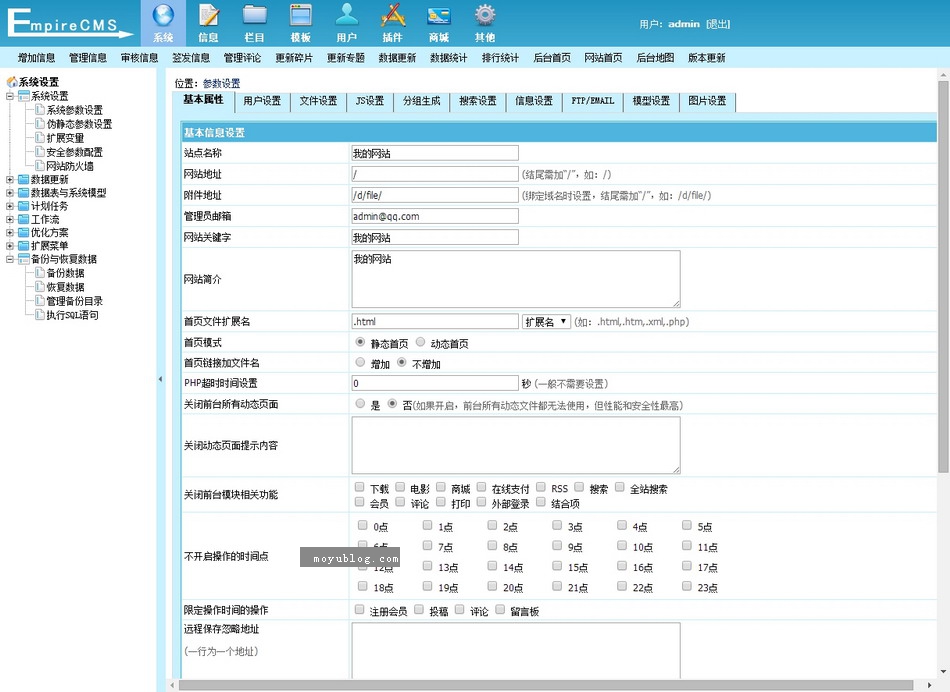Screen dimensions: 950x692
Task: Open the 扩展名 dropdown
Action: 546,322
